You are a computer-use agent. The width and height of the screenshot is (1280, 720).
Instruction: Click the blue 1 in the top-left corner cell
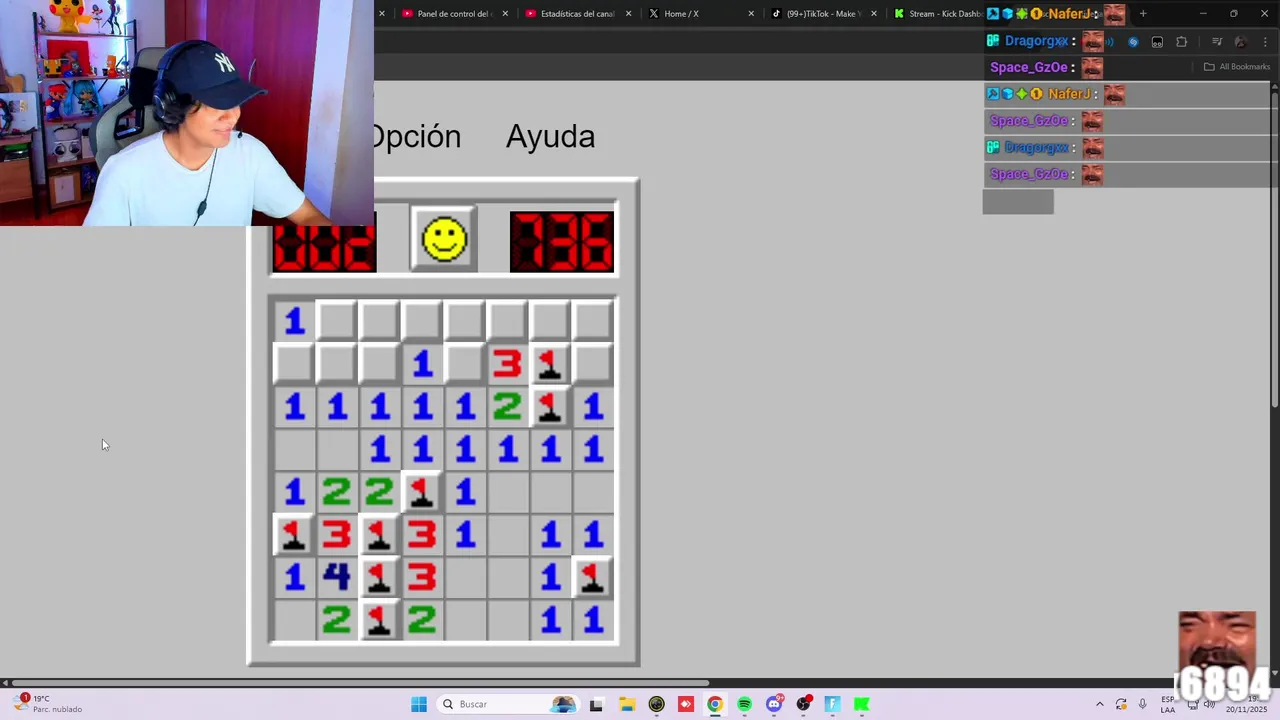pyautogui.click(x=294, y=321)
